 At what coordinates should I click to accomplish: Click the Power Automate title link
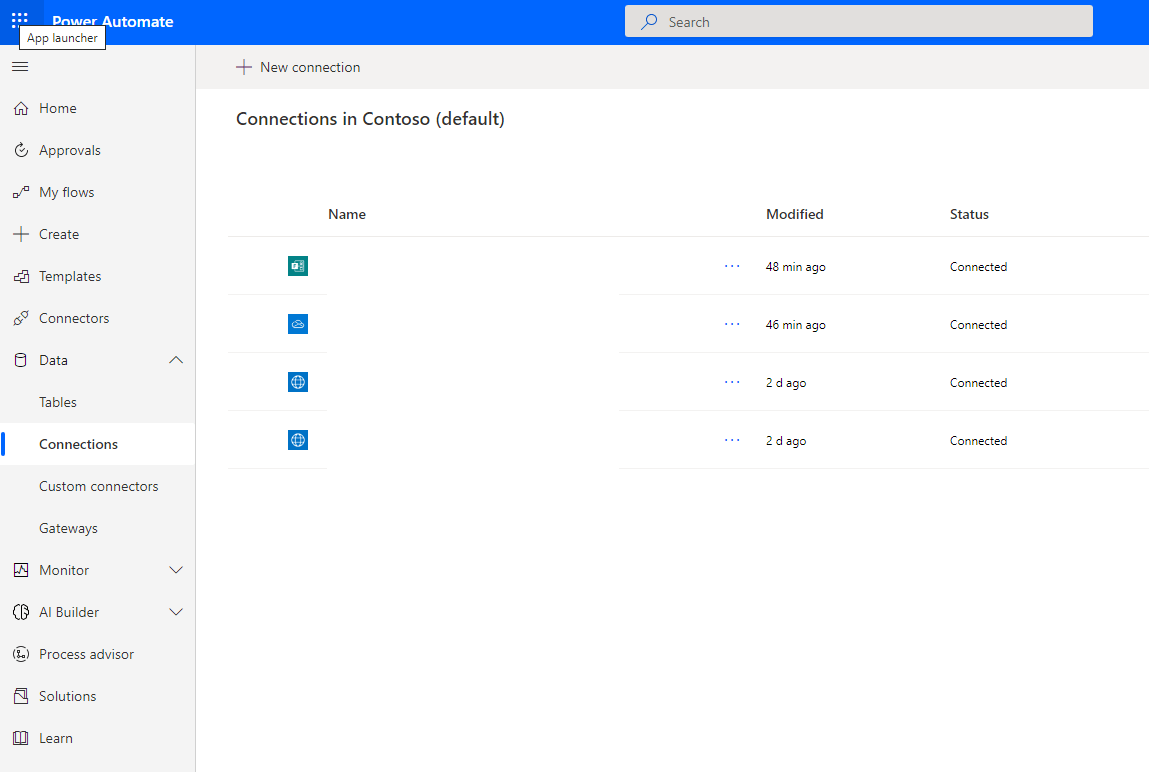(113, 22)
